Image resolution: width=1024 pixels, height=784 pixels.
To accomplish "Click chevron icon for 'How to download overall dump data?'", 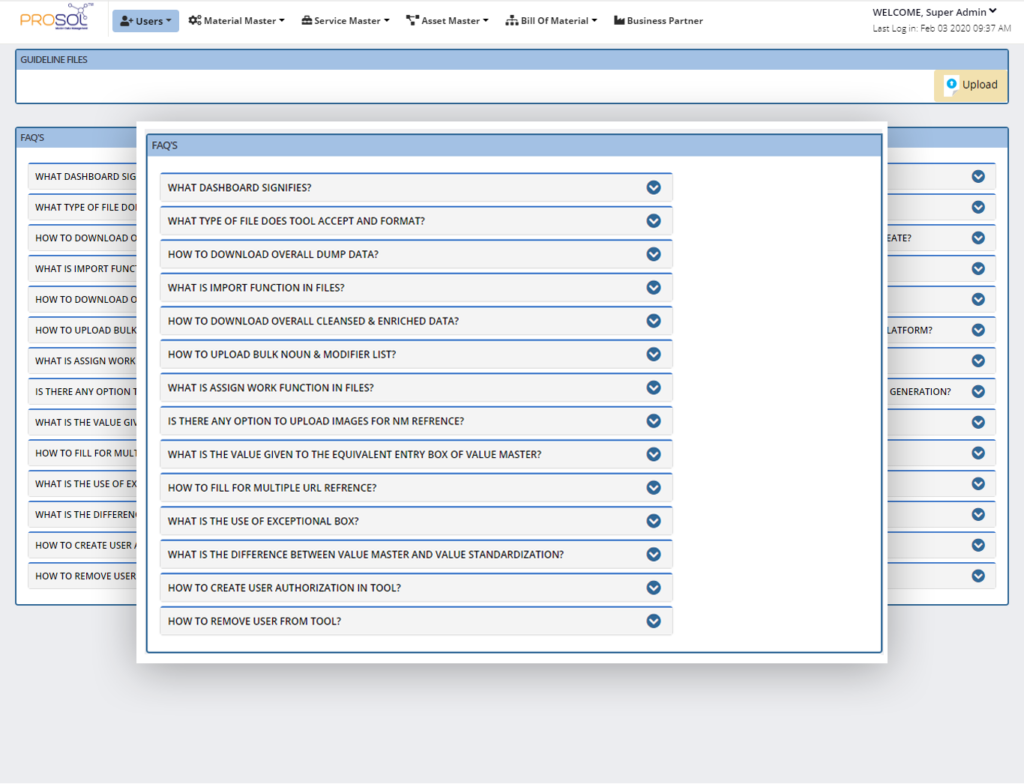I will (x=653, y=254).
